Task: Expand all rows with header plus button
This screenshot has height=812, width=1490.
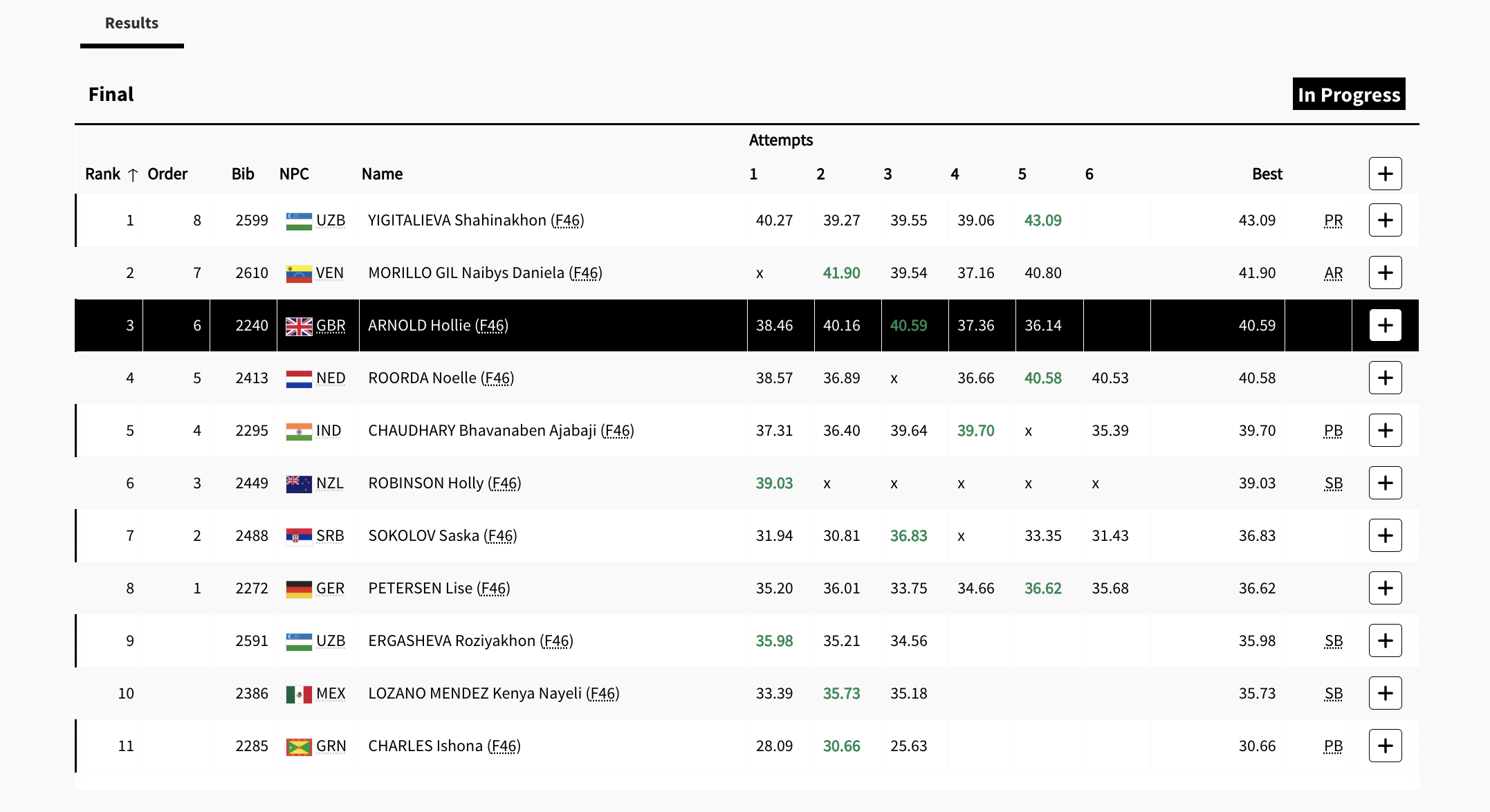Action: (x=1385, y=174)
